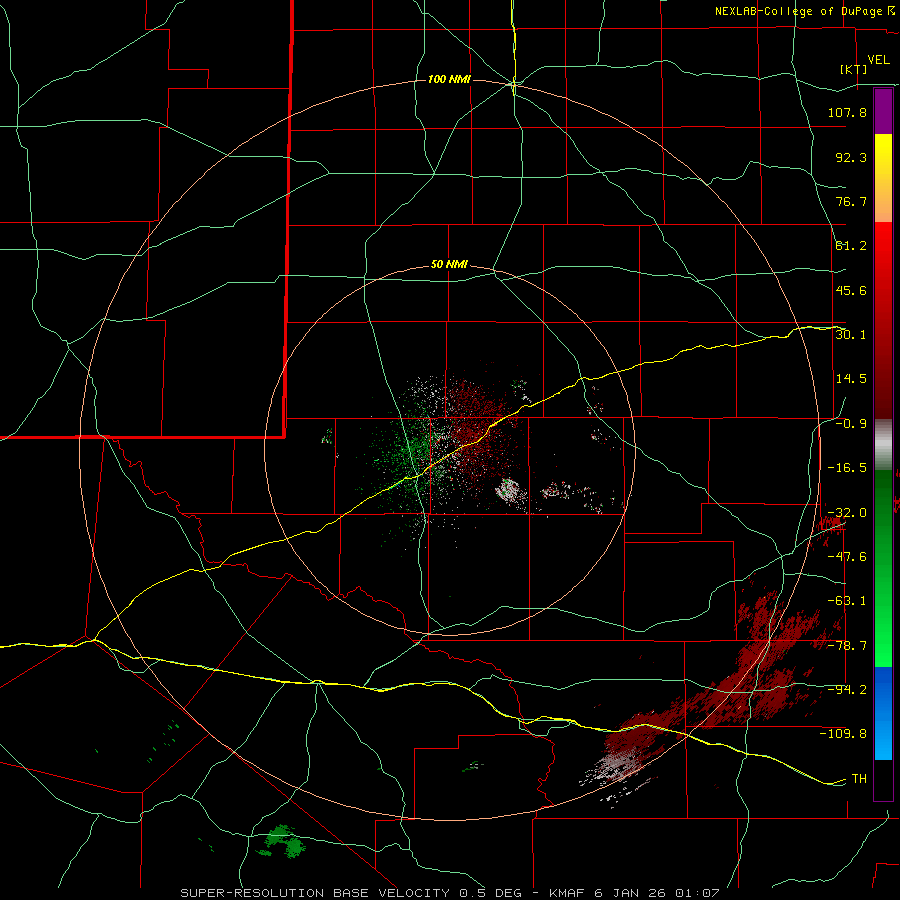Select the 45.6 legend value
The image size is (900, 900).
[x=851, y=290]
